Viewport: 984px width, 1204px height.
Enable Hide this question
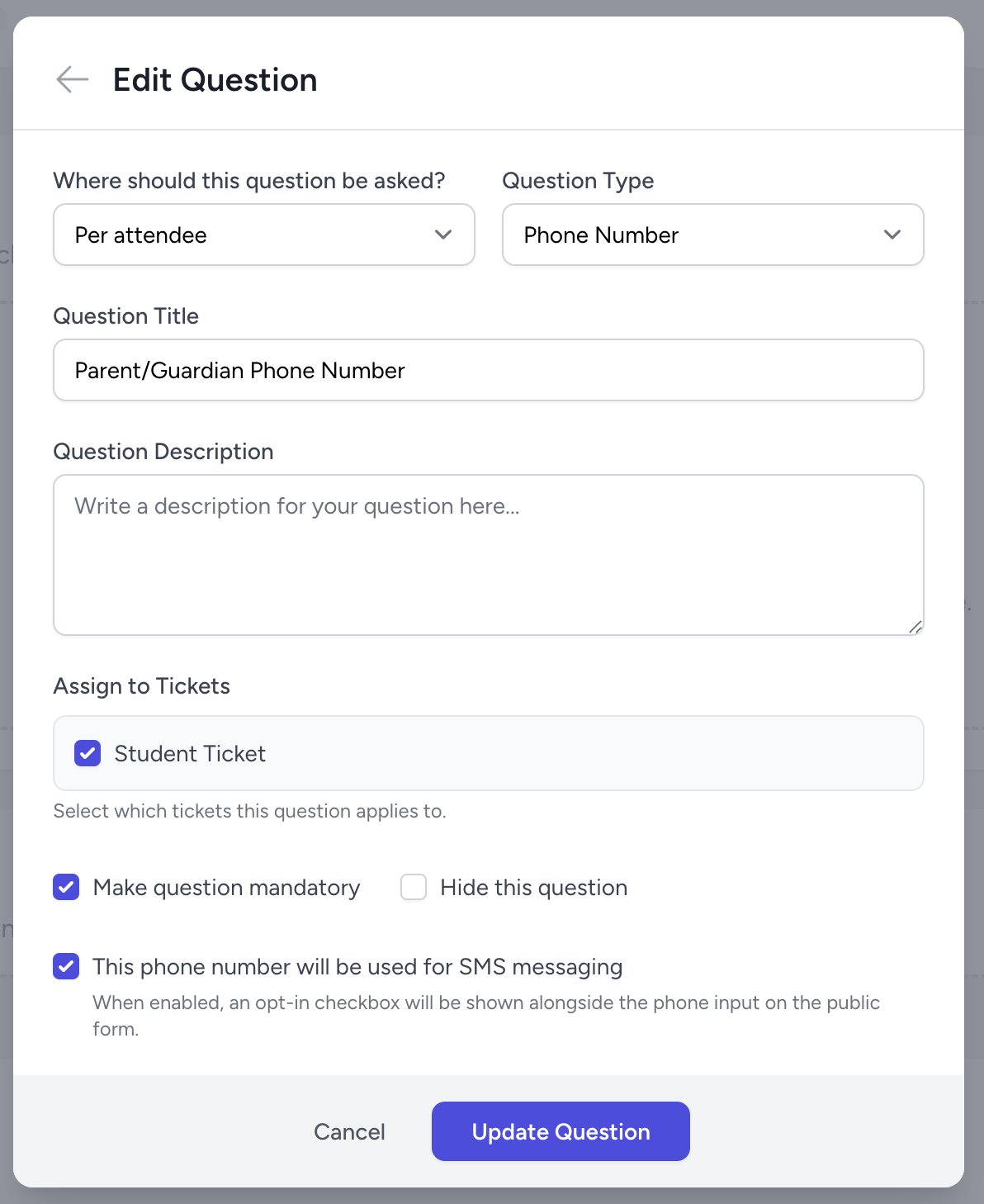click(413, 887)
